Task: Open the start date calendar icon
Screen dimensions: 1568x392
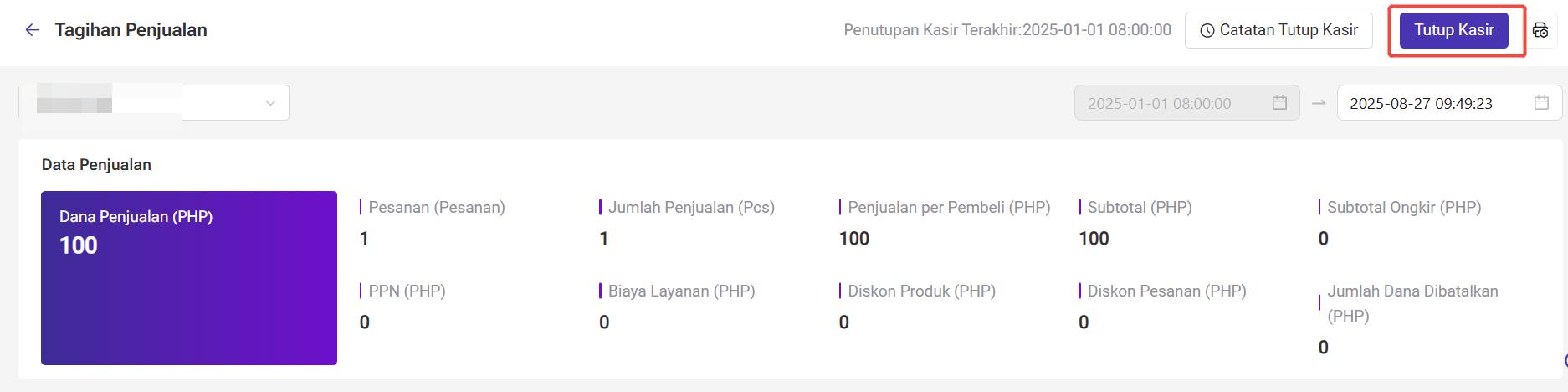Action: (1279, 102)
